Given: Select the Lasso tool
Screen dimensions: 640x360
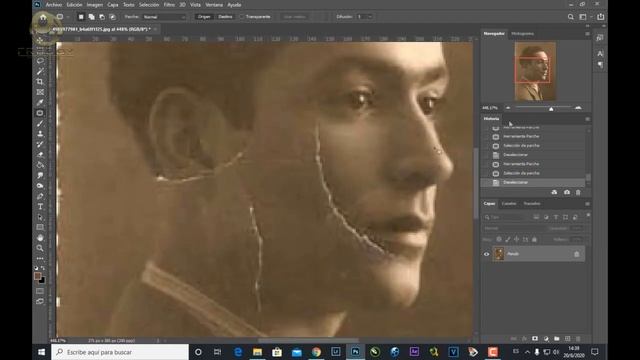Looking at the screenshot, I should click(x=40, y=61).
